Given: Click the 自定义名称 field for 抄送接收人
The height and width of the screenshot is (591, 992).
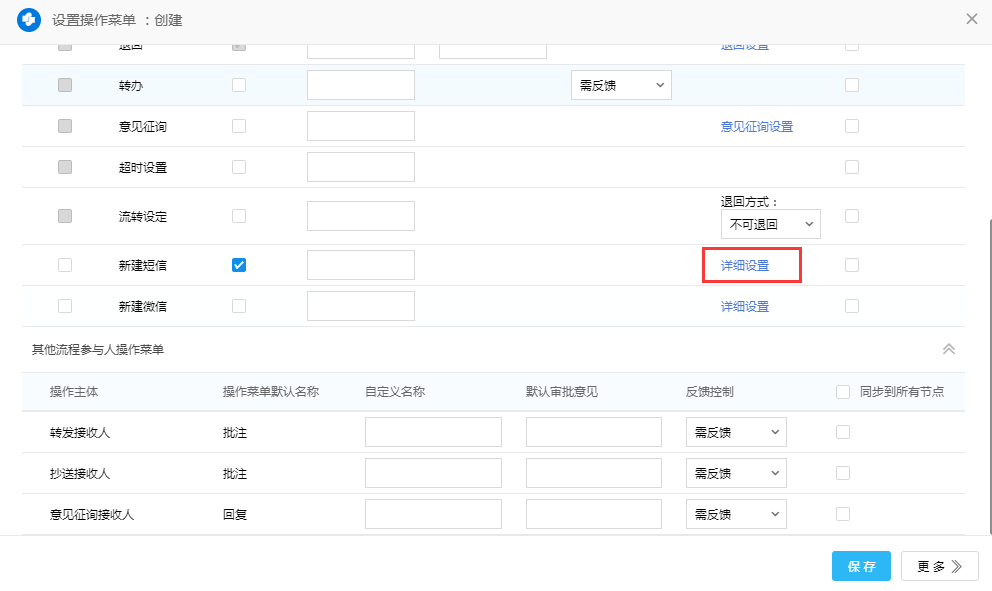Looking at the screenshot, I should pos(433,473).
